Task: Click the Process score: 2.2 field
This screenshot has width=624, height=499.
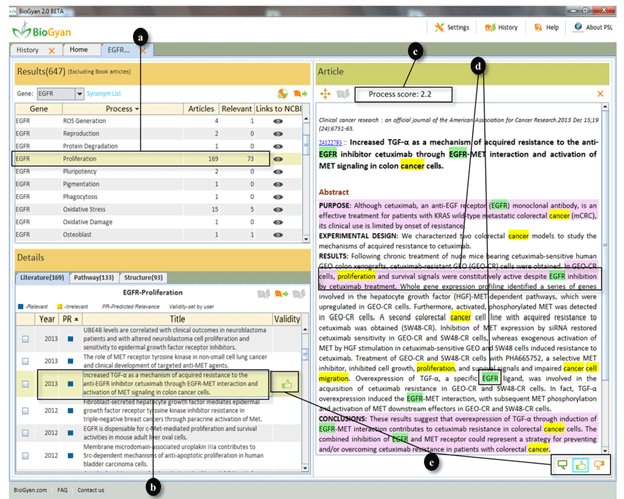Action: 404,95
